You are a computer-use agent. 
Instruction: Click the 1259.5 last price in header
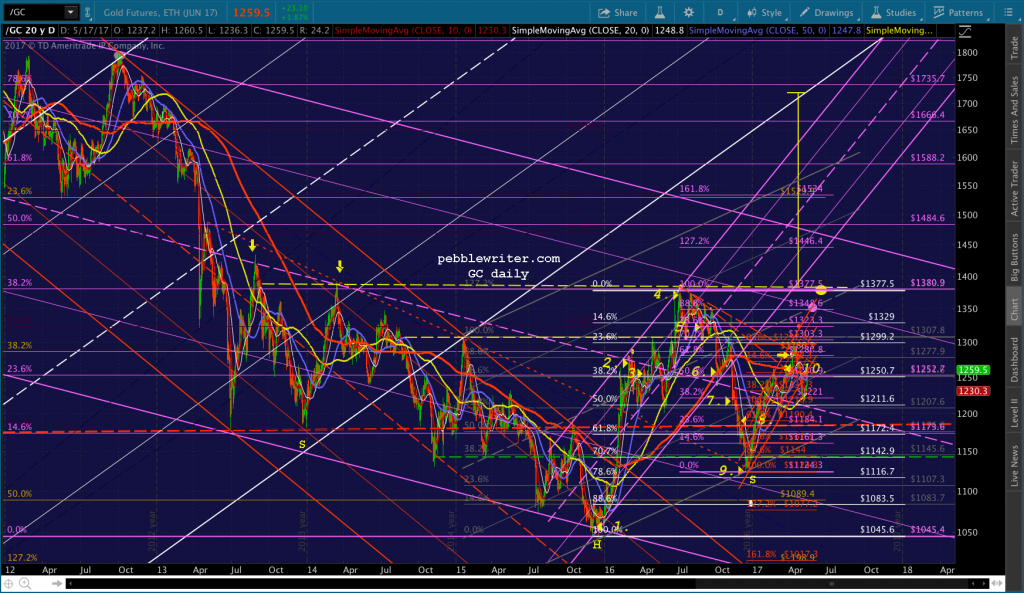click(251, 12)
